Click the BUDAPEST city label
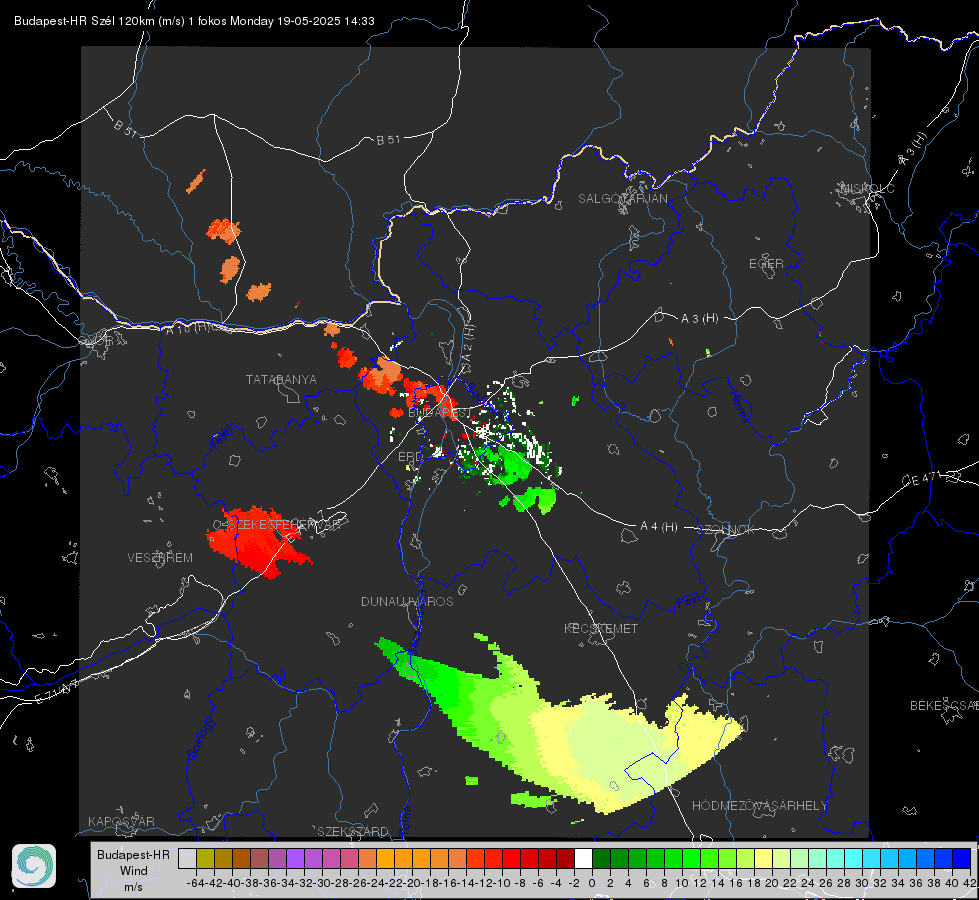 (x=440, y=413)
